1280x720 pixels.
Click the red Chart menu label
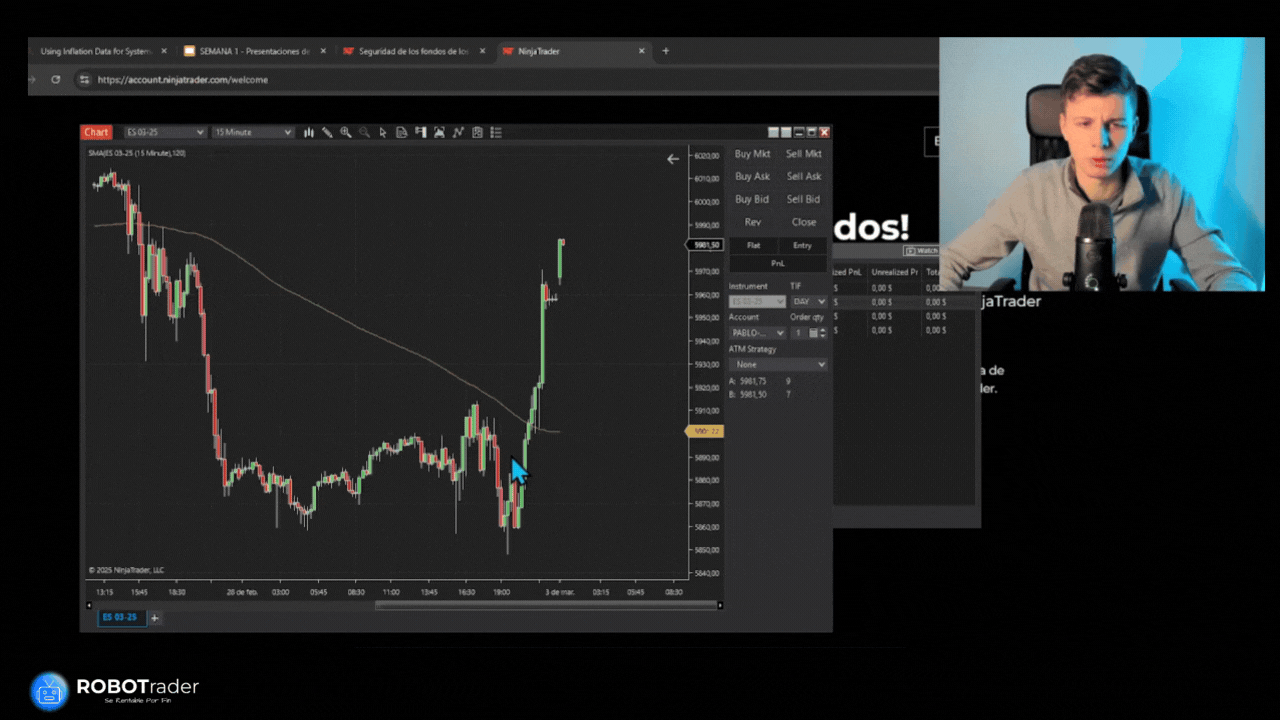97,132
